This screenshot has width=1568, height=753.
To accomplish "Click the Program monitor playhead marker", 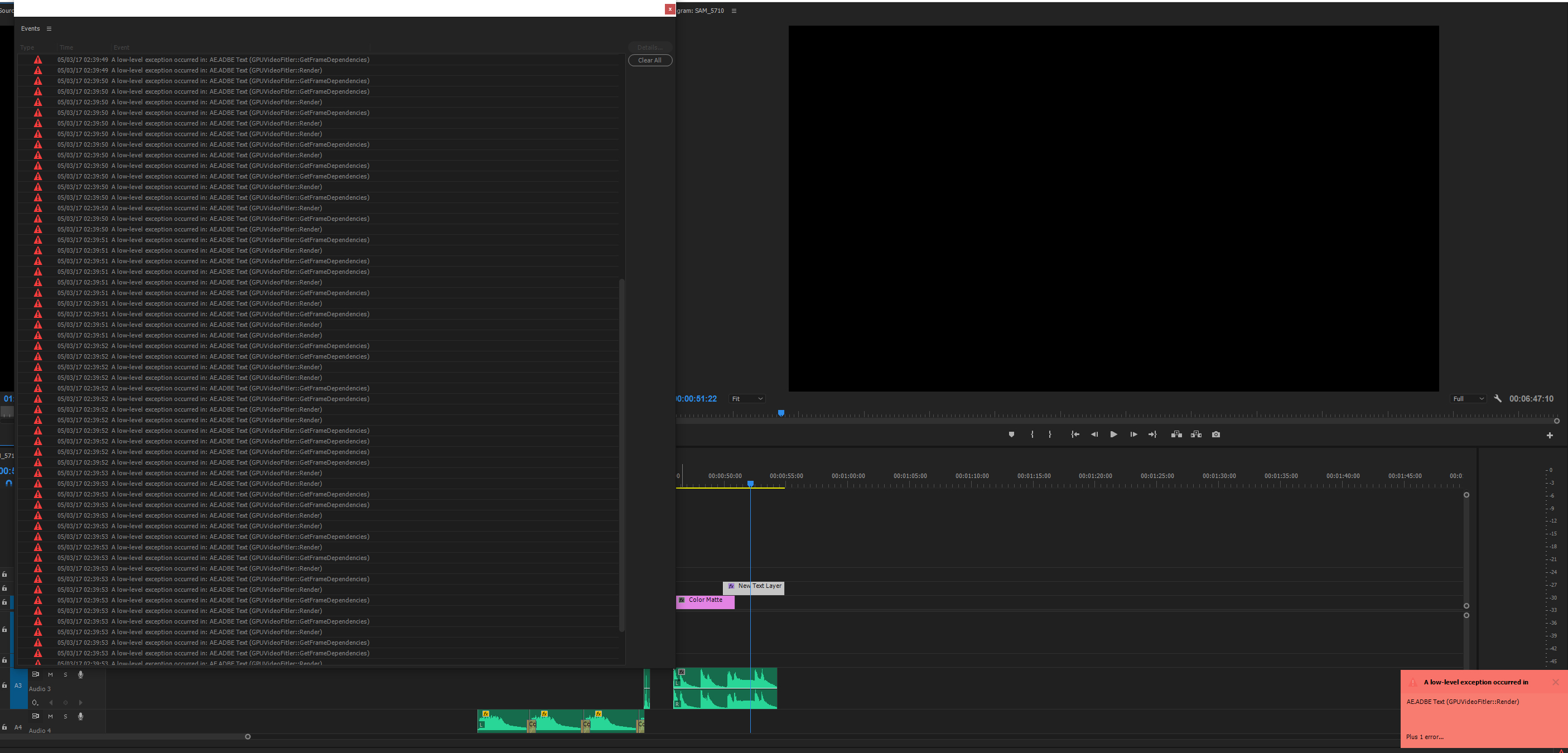I will (781, 413).
